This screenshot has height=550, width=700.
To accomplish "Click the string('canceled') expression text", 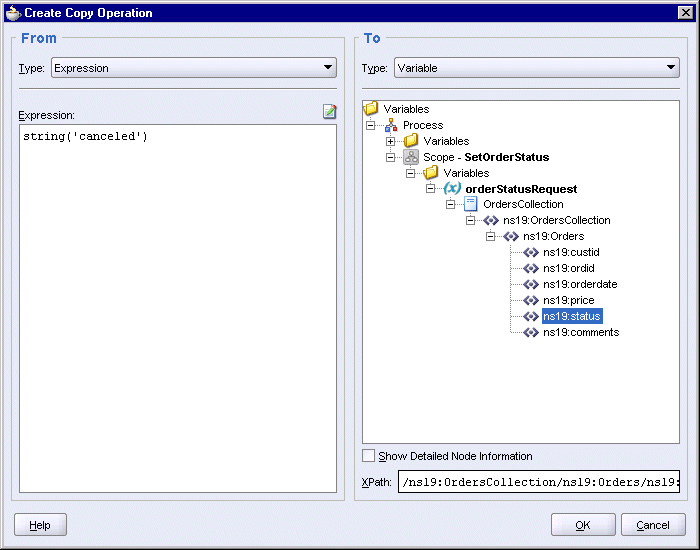I will [85, 136].
